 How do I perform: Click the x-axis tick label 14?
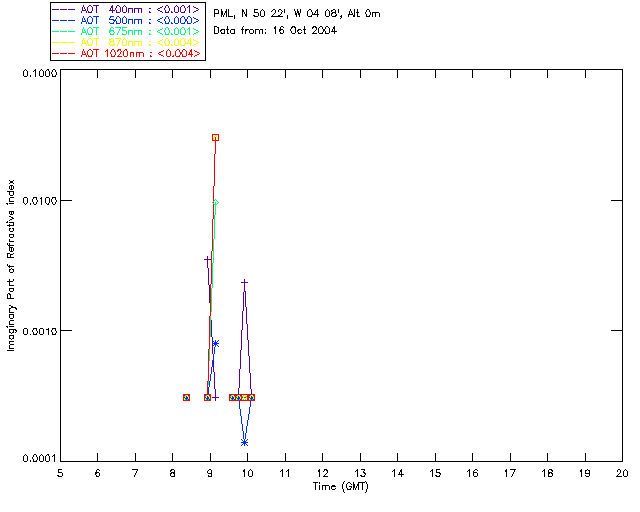(398, 473)
